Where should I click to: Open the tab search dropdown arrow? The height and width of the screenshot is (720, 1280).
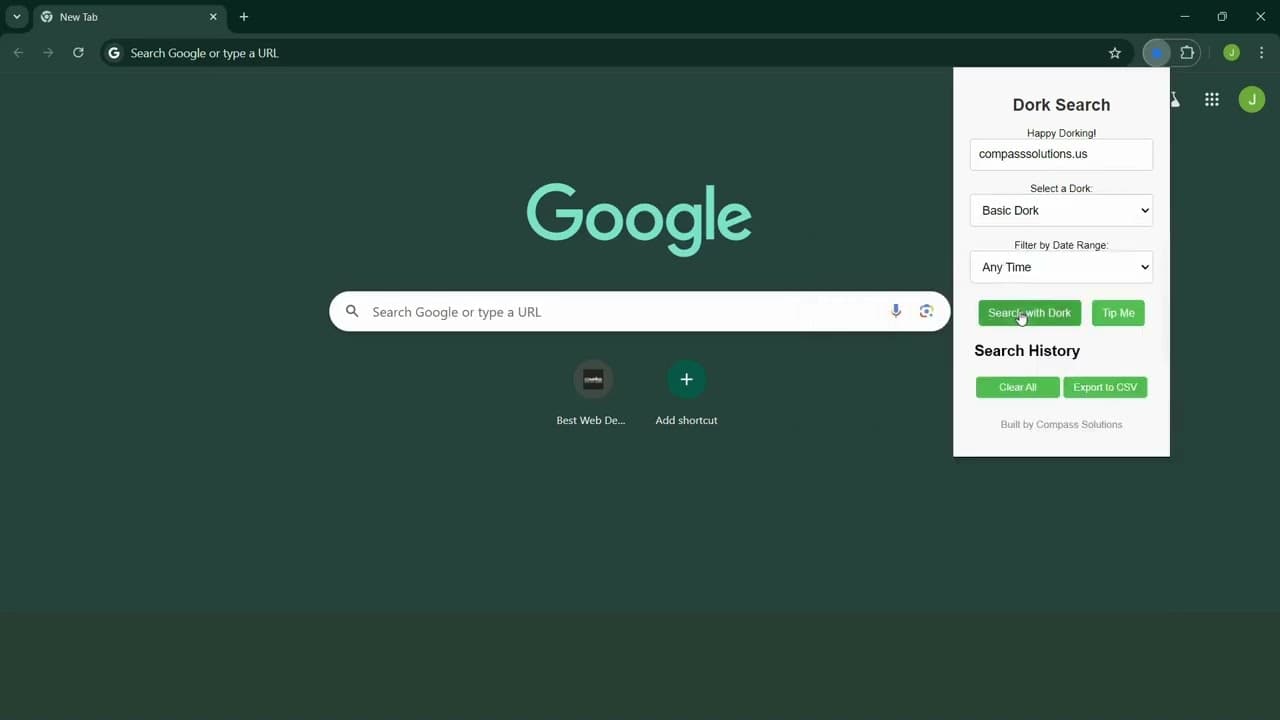pyautogui.click(x=17, y=17)
